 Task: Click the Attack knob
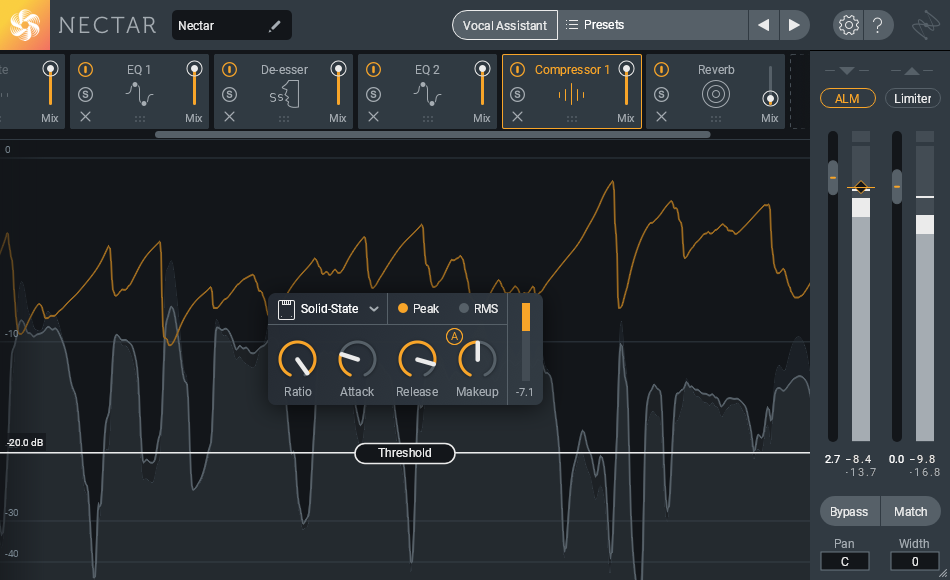coord(357,359)
